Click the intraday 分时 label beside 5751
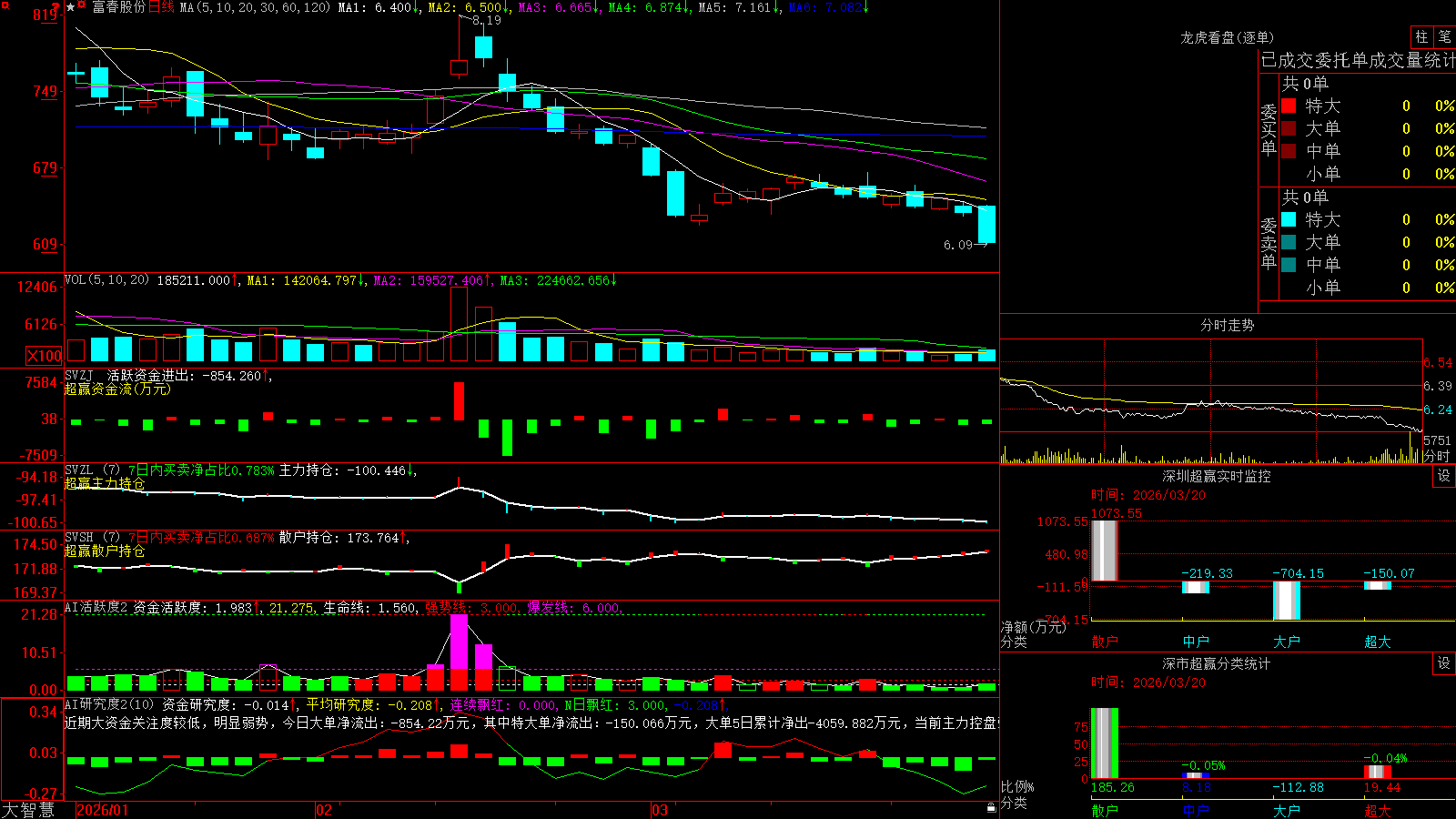This screenshot has width=1456, height=819. pyautogui.click(x=1437, y=456)
